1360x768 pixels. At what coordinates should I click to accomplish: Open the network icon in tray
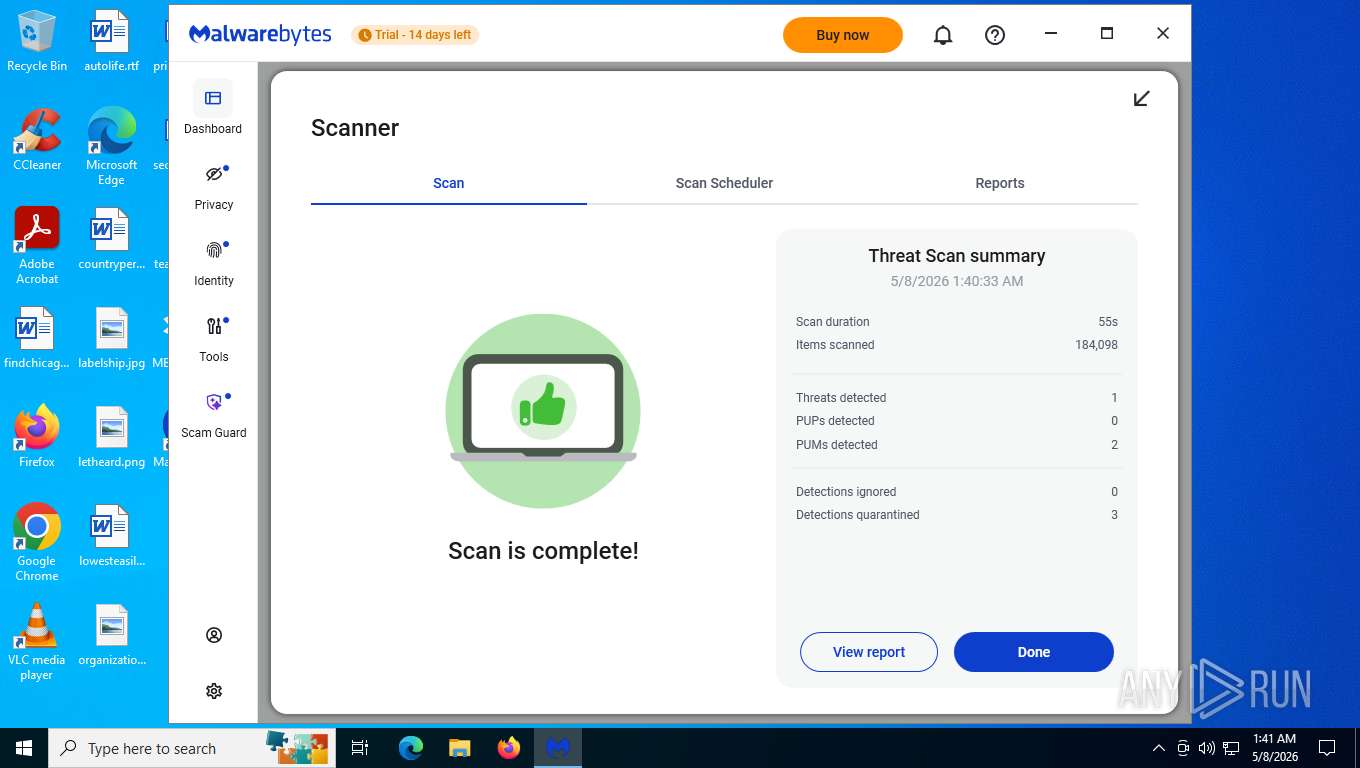click(x=1231, y=748)
